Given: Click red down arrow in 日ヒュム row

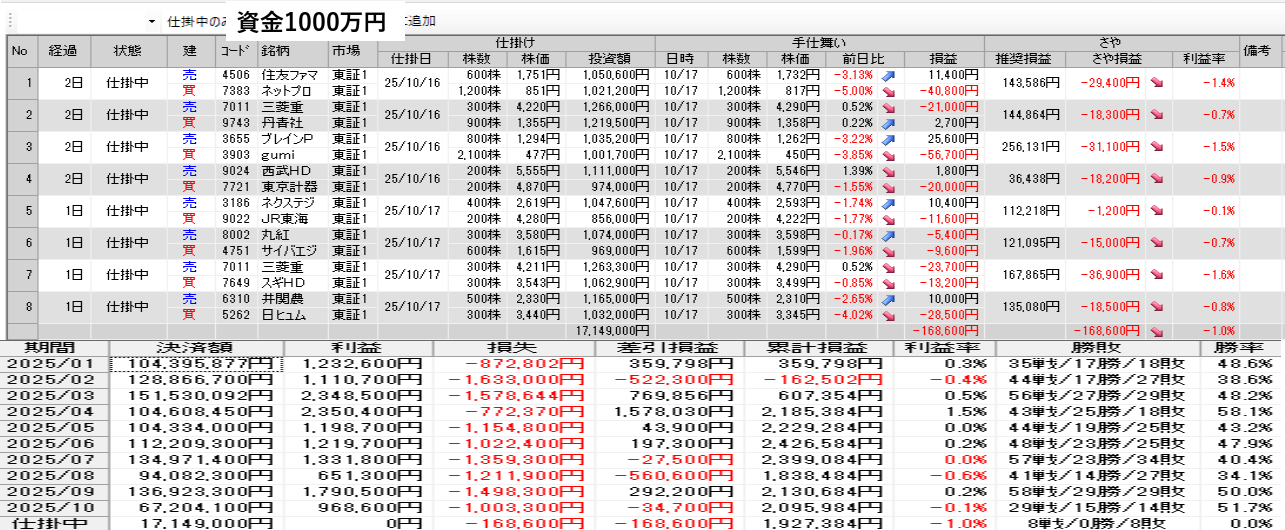Looking at the screenshot, I should click(x=887, y=315).
